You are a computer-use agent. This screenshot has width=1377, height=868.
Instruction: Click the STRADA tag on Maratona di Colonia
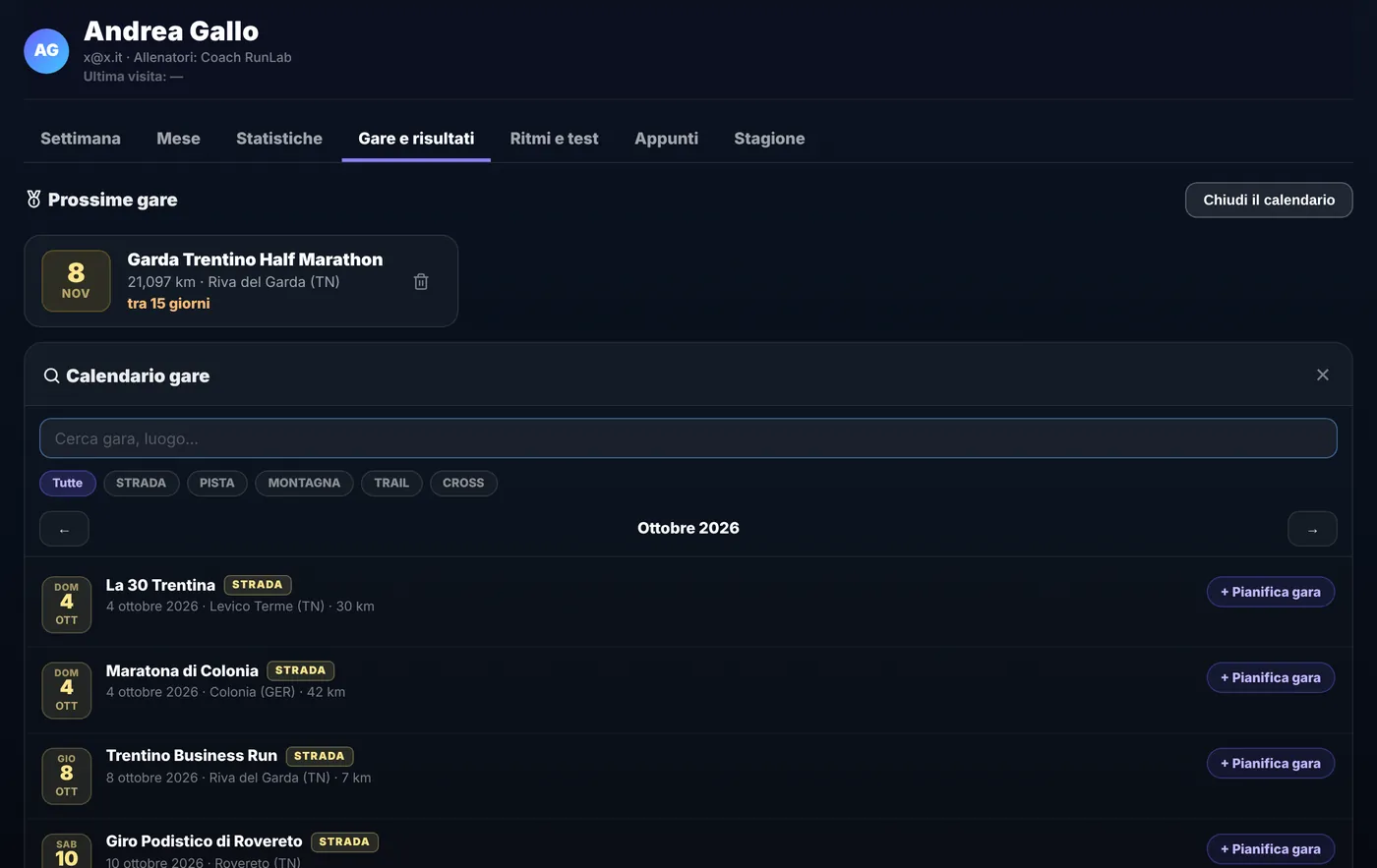300,670
